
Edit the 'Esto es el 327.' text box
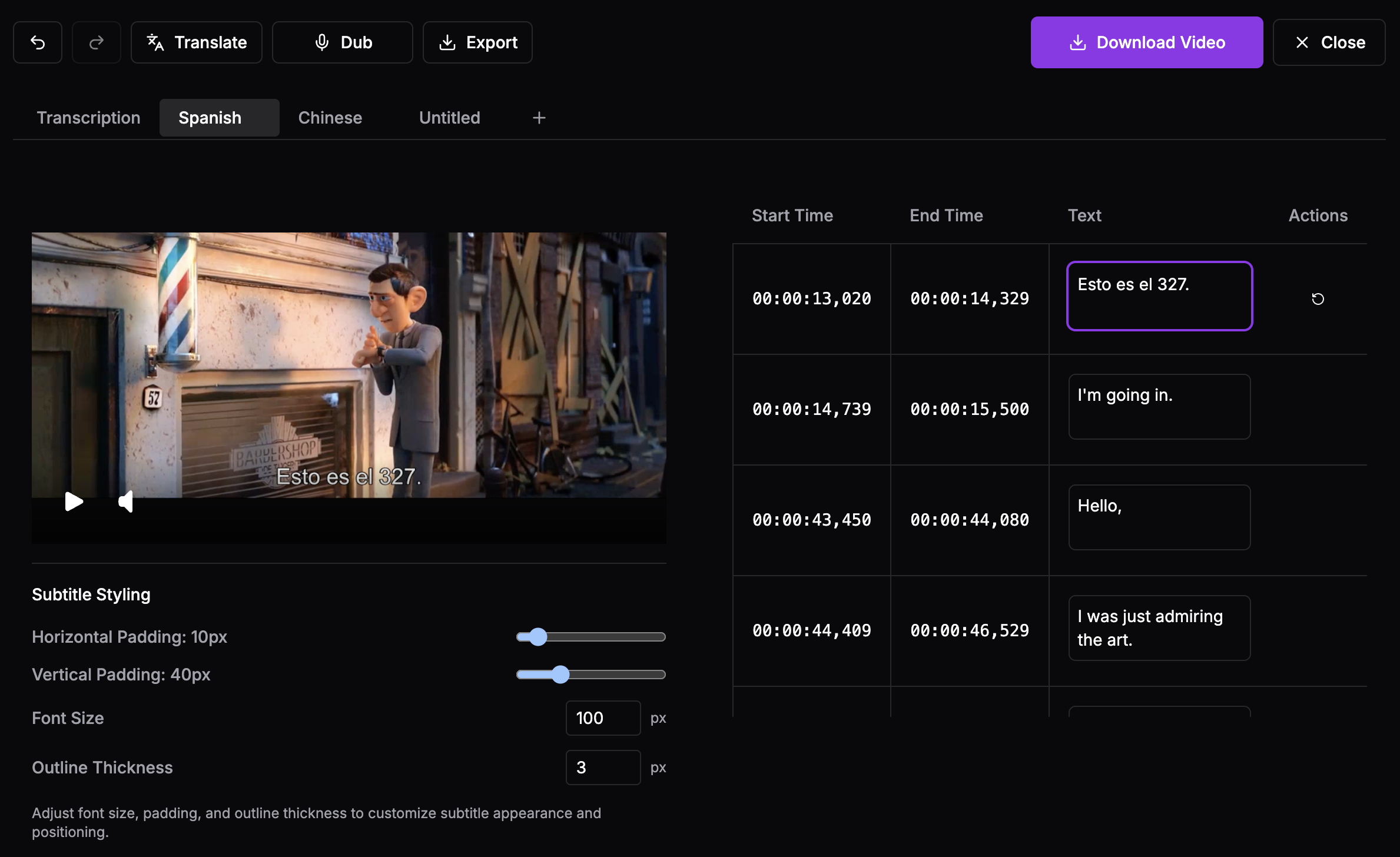pyautogui.click(x=1160, y=296)
